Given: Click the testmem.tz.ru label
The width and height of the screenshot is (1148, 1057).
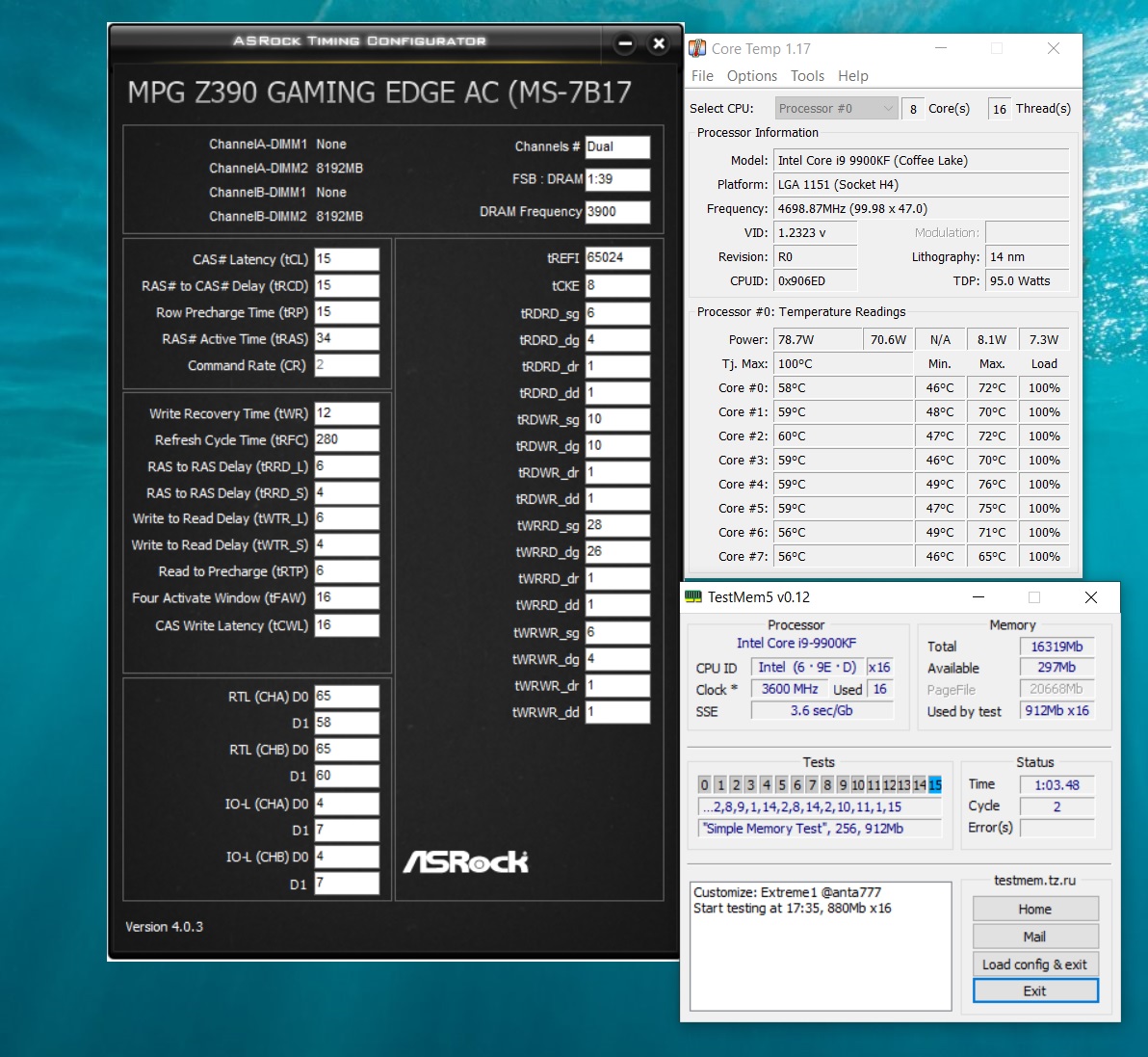Looking at the screenshot, I should point(1034,881).
